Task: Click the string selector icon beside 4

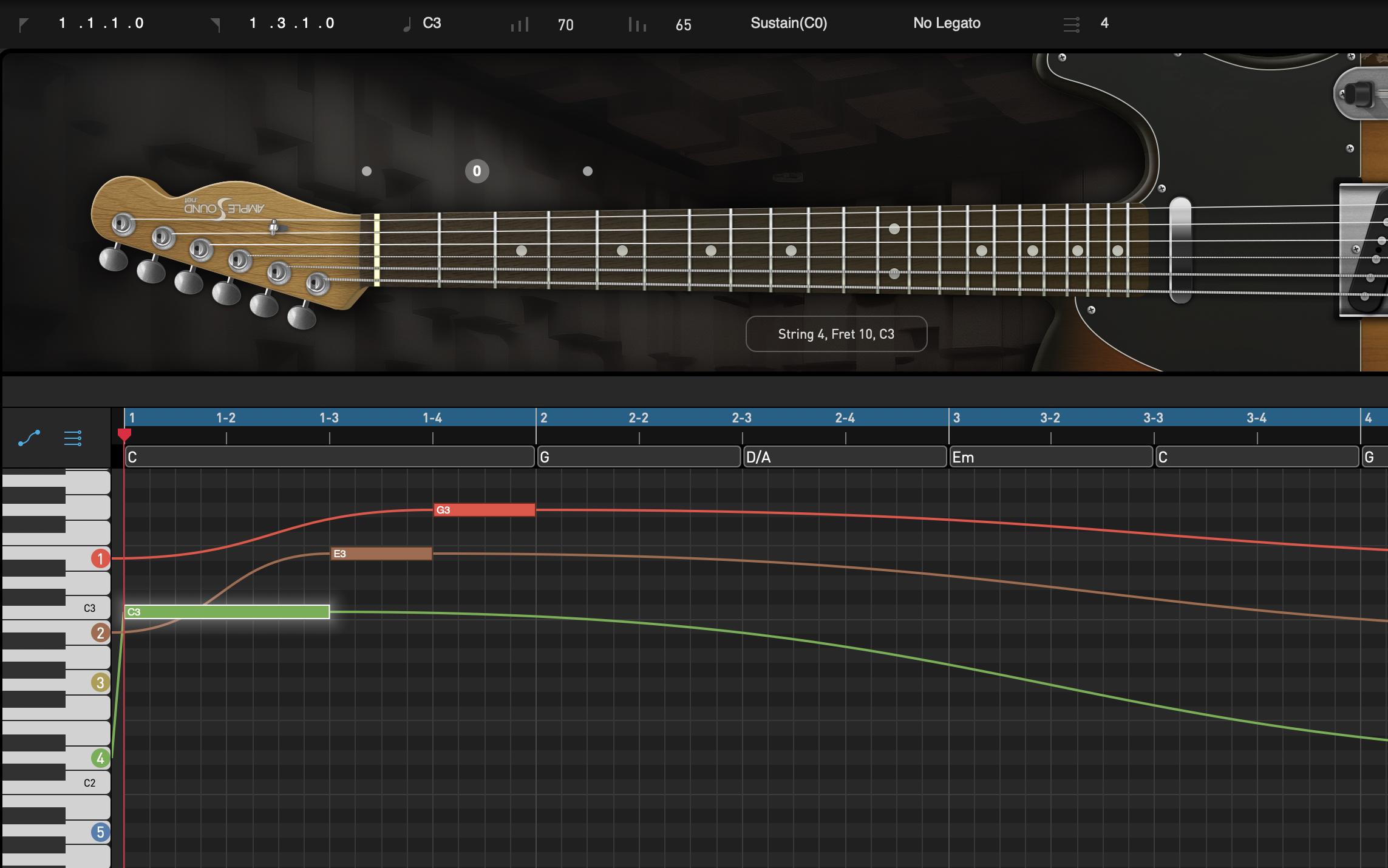Action: [1072, 24]
